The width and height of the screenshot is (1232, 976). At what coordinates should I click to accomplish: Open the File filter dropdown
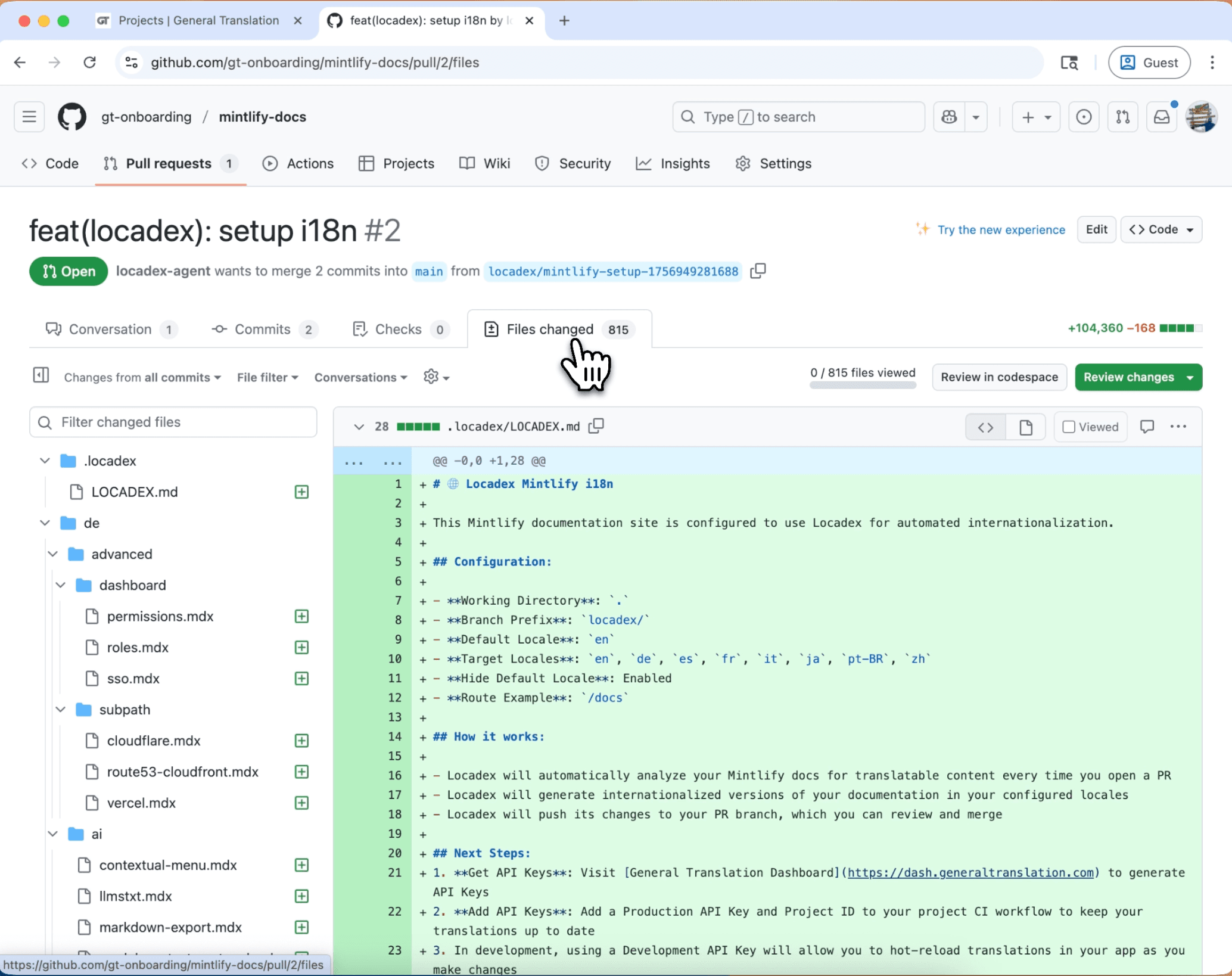pyautogui.click(x=267, y=377)
